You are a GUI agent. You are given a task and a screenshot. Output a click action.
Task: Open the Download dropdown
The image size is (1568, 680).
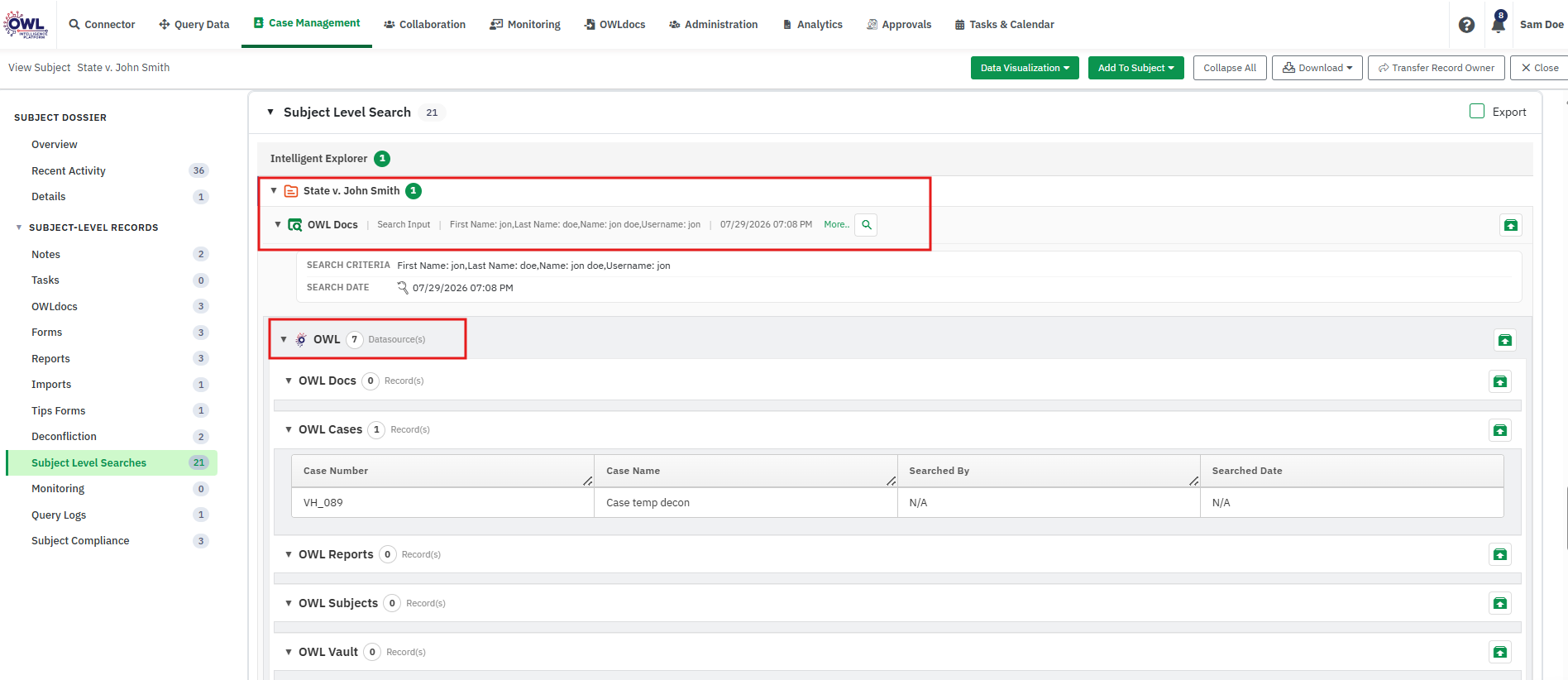point(1317,68)
